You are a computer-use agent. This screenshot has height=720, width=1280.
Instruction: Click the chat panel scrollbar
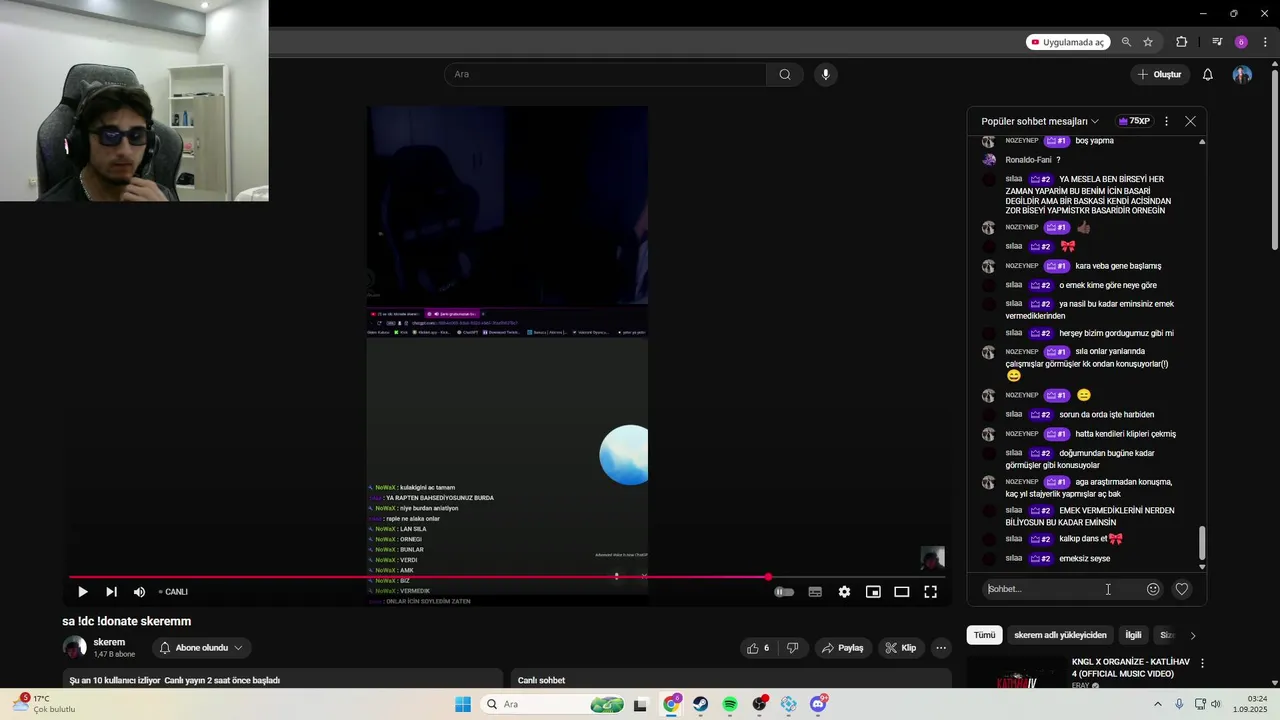1202,543
